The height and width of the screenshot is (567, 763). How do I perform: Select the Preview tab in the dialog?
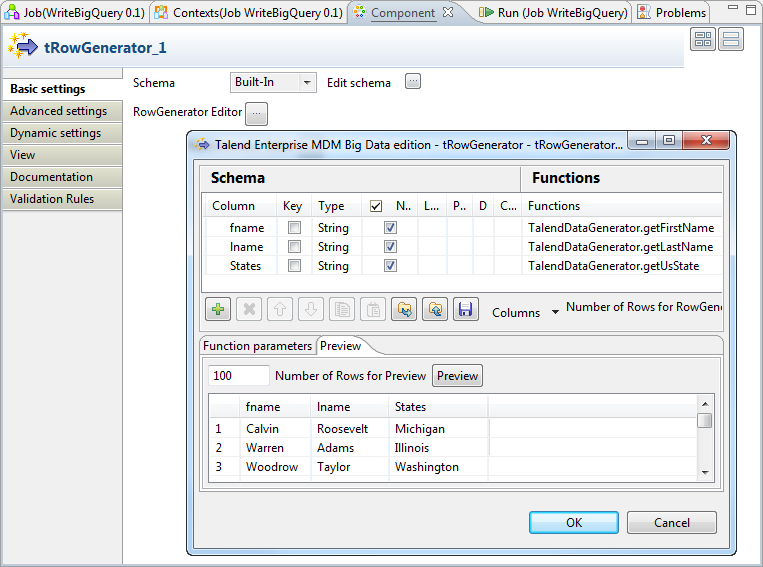point(341,346)
